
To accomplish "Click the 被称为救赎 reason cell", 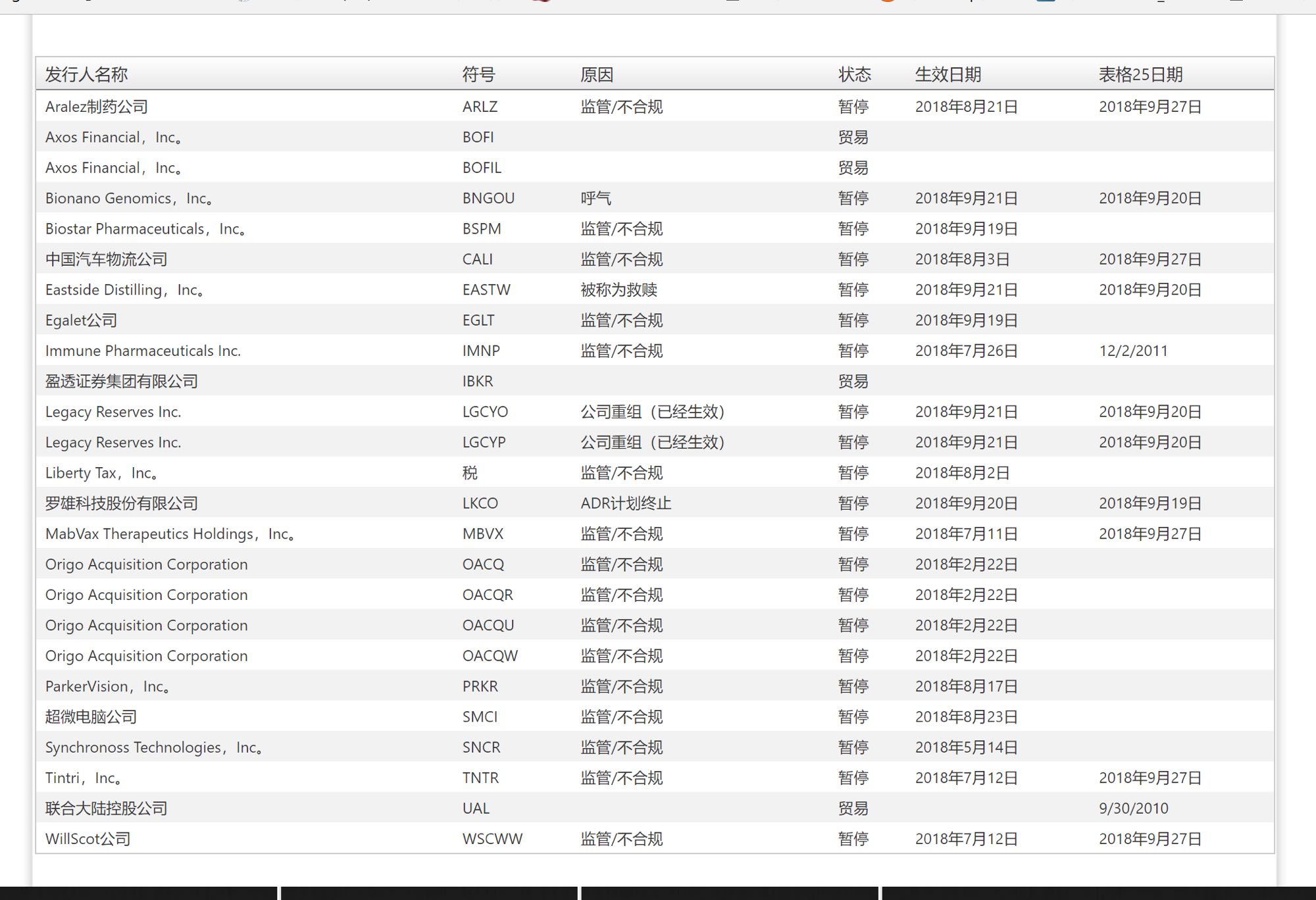I will click(619, 289).
